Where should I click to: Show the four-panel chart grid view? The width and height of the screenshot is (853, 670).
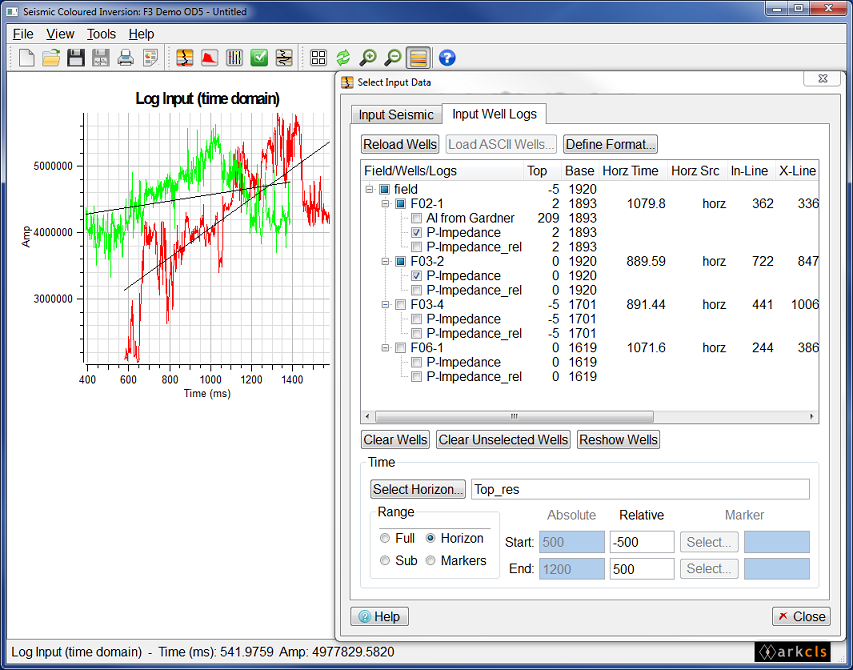coord(318,58)
